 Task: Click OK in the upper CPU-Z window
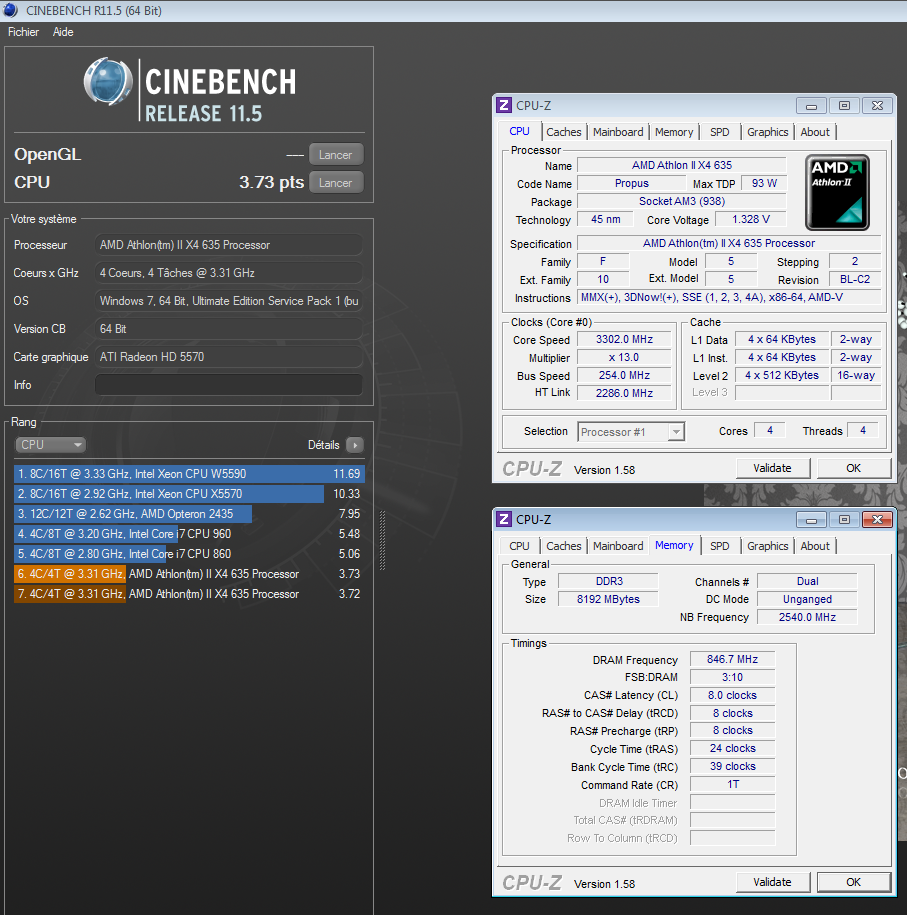(x=853, y=468)
